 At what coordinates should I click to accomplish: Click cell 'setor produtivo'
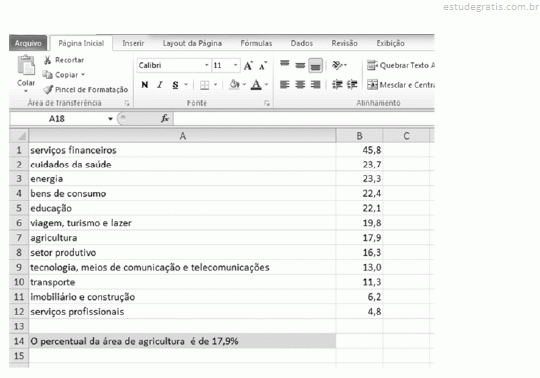(x=183, y=252)
